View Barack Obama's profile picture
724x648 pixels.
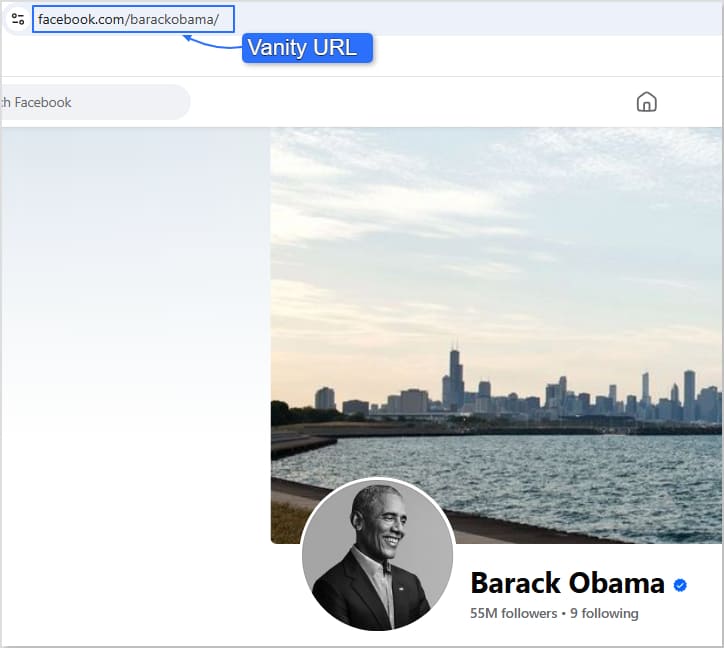(x=378, y=554)
